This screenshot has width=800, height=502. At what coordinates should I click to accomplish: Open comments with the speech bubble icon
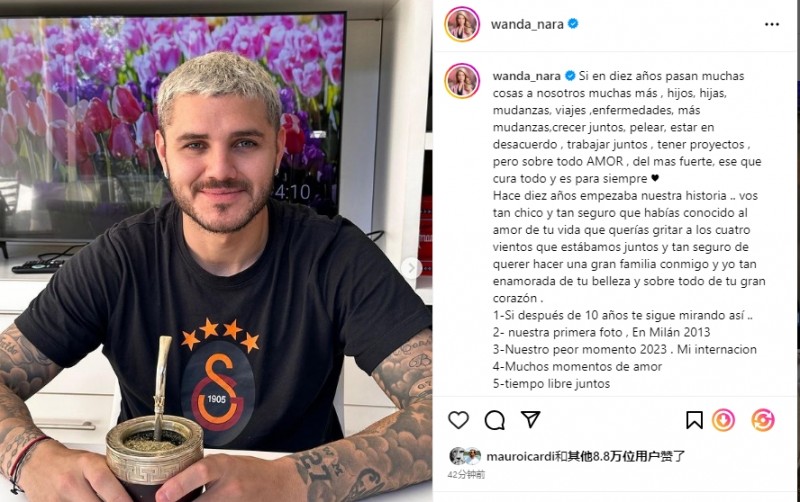point(494,420)
